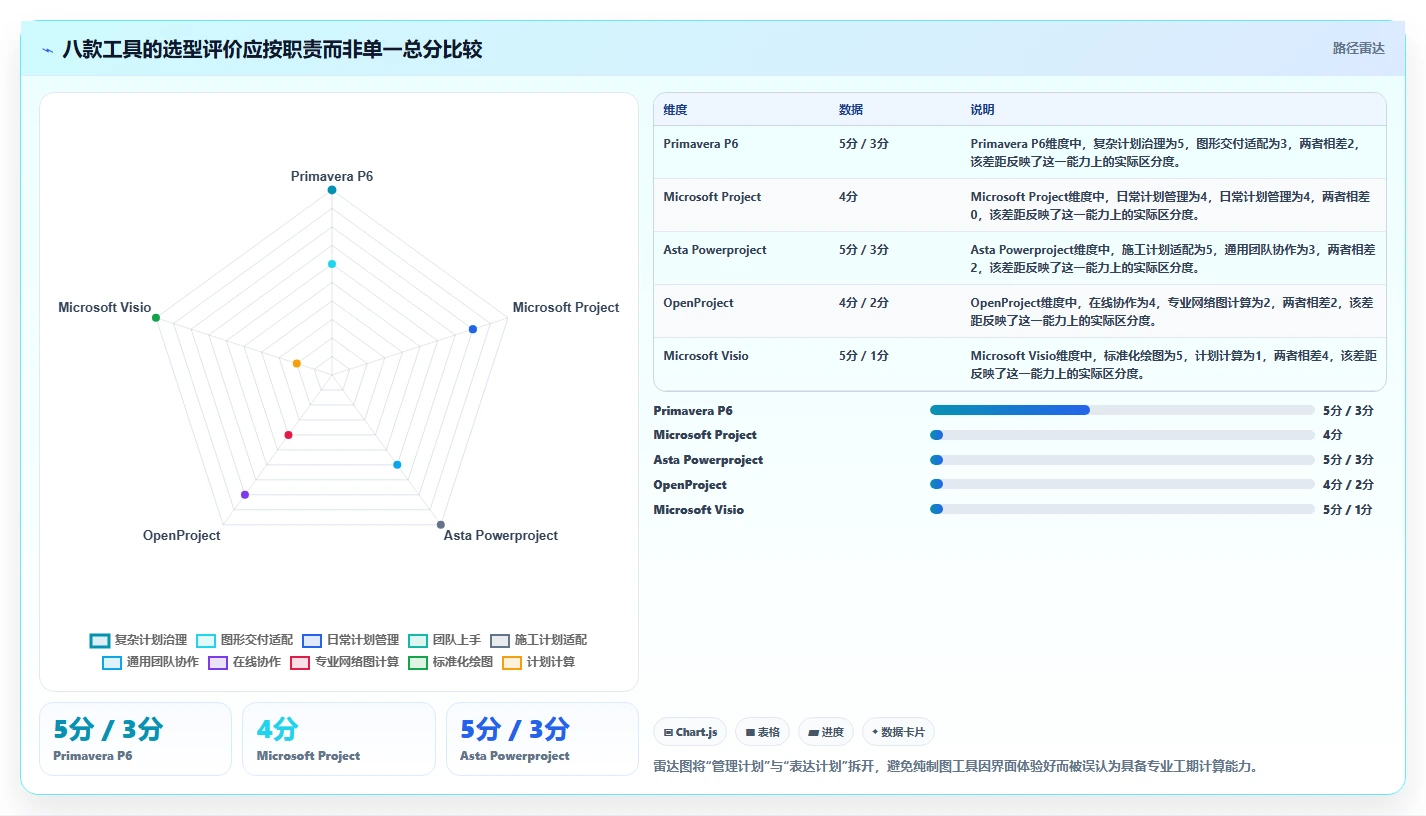Select the Microsoft Visio progress bar
Viewport: 1426px width, 816px height.
pos(1122,509)
